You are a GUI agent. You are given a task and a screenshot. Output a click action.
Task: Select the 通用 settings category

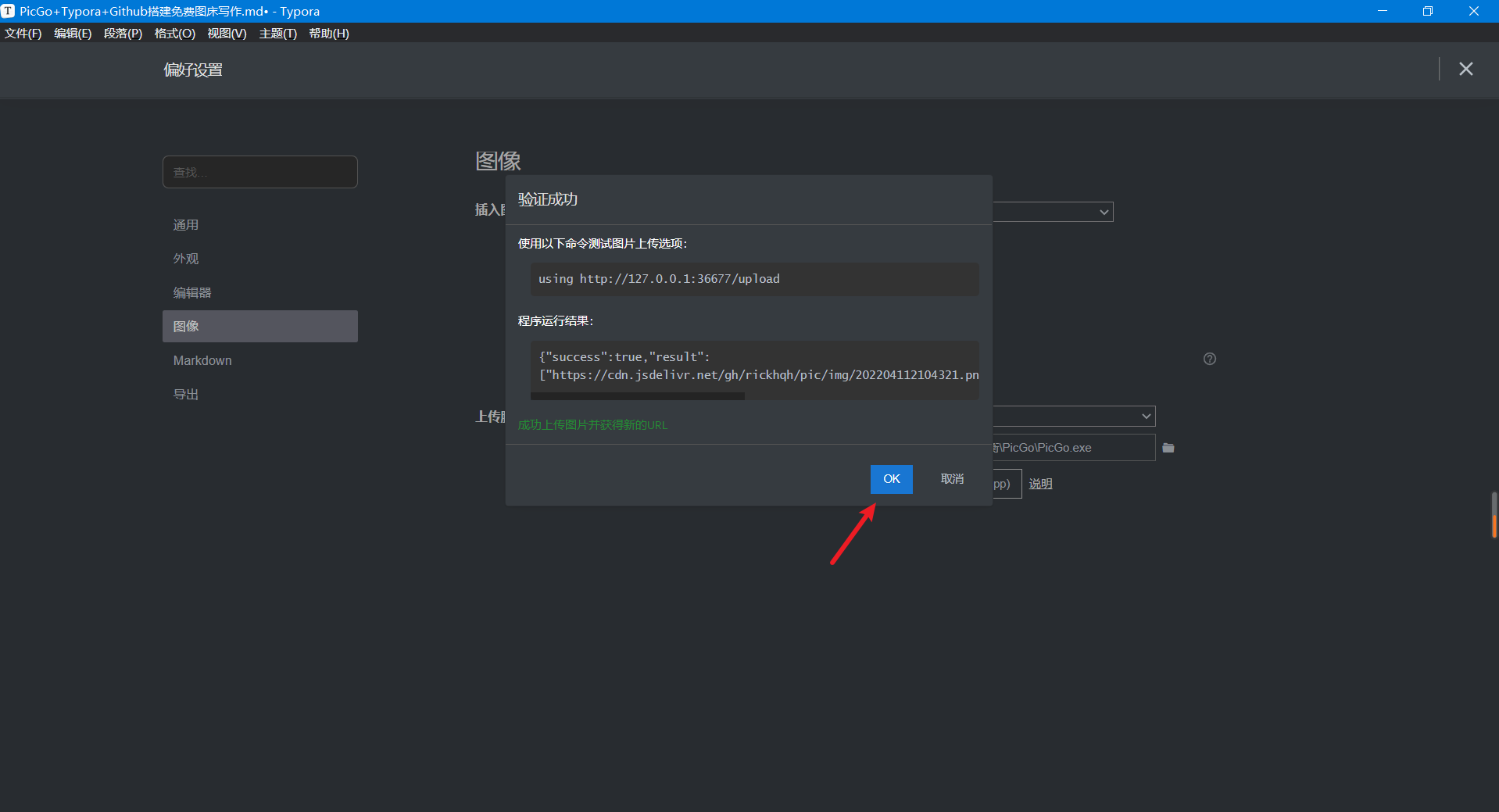(260, 225)
